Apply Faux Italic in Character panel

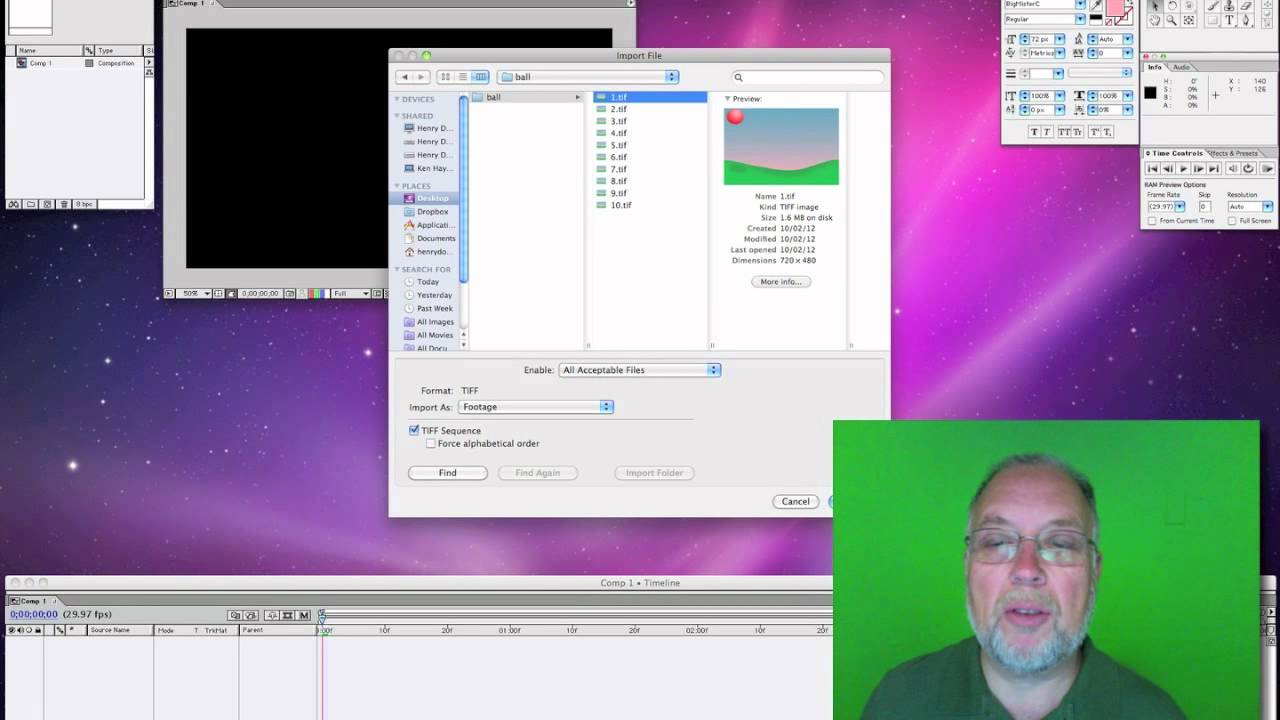click(x=1047, y=132)
